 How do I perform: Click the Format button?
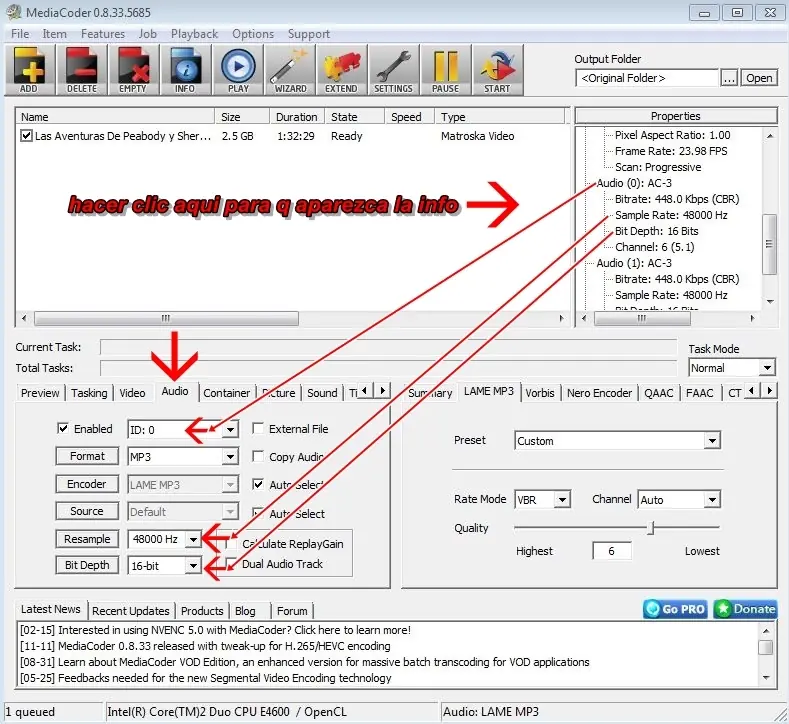[87, 456]
